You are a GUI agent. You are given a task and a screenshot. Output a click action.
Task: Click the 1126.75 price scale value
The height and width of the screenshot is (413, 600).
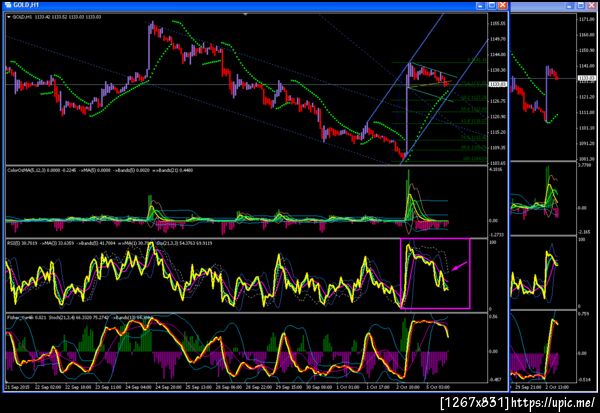point(498,101)
